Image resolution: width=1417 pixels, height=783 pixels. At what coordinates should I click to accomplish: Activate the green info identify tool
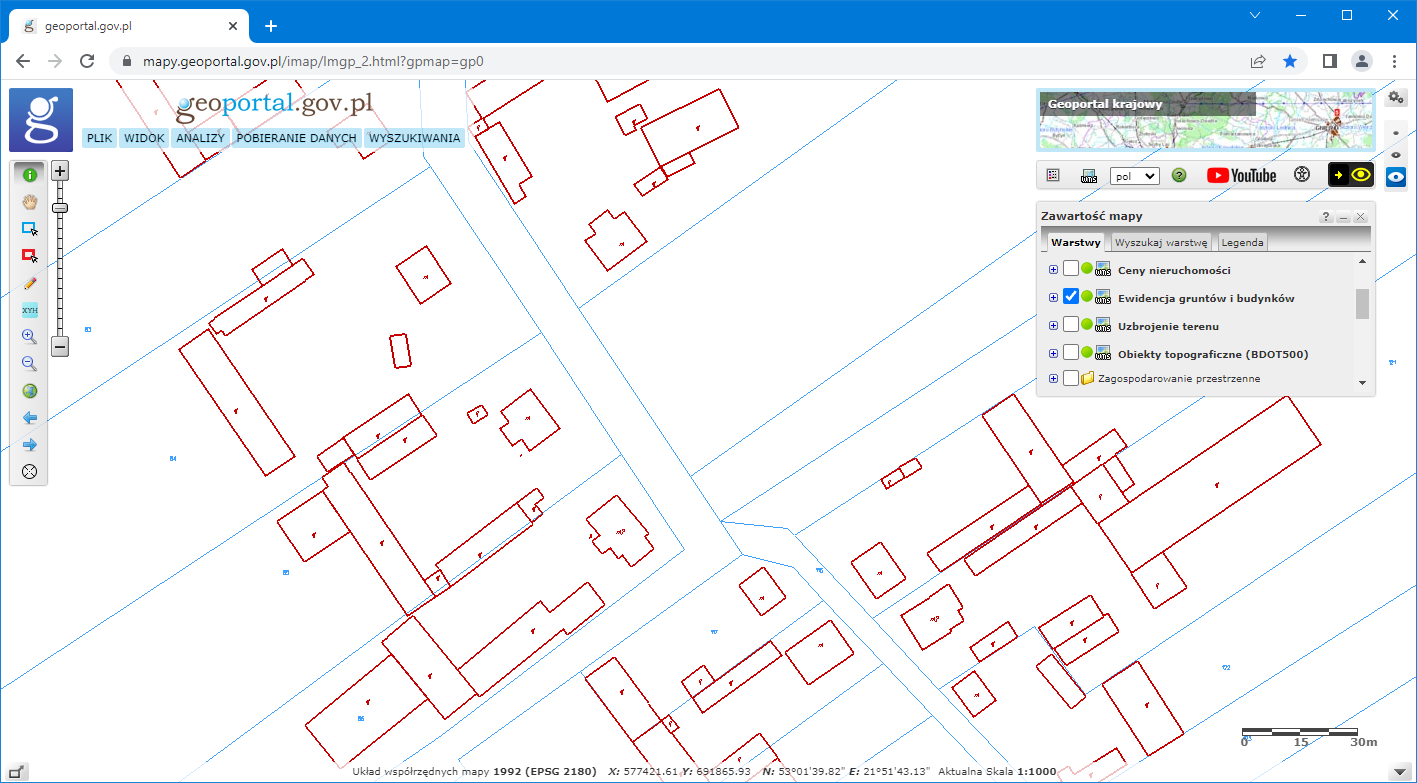click(29, 175)
